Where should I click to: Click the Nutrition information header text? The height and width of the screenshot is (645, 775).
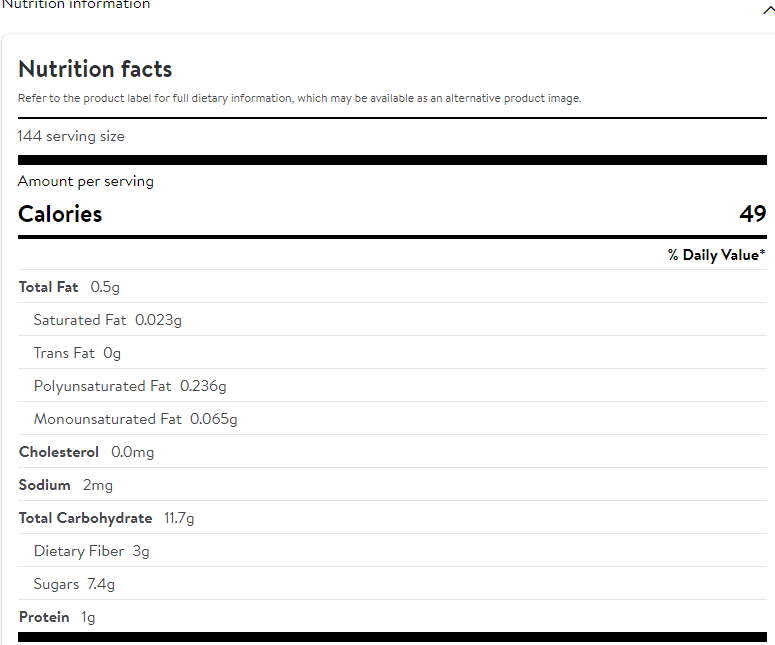76,5
